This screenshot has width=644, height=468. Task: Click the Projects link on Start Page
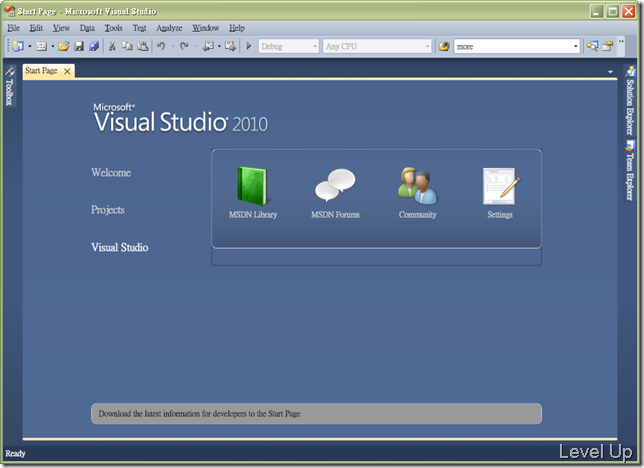tap(108, 210)
